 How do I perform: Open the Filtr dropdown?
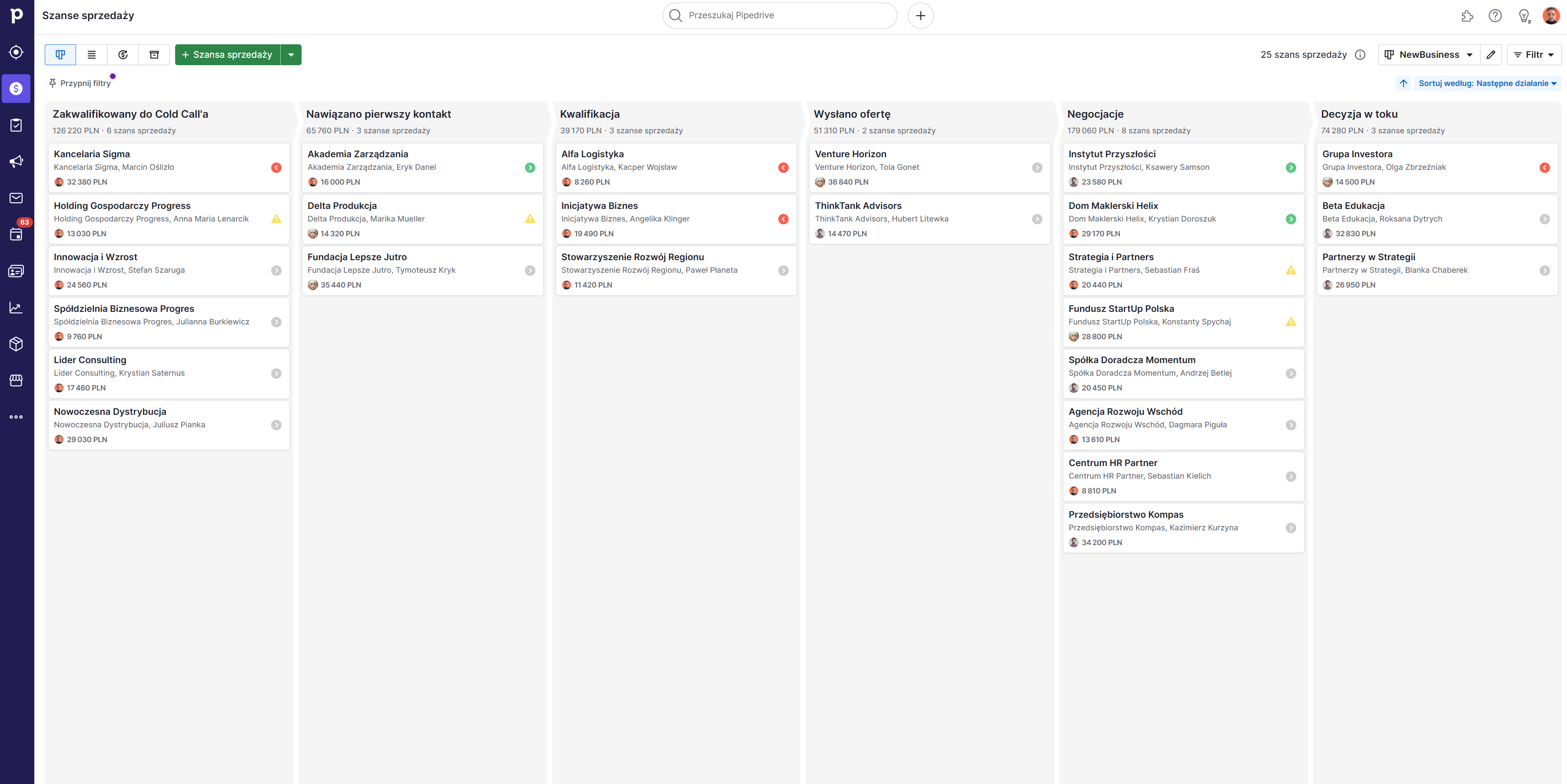(1534, 55)
